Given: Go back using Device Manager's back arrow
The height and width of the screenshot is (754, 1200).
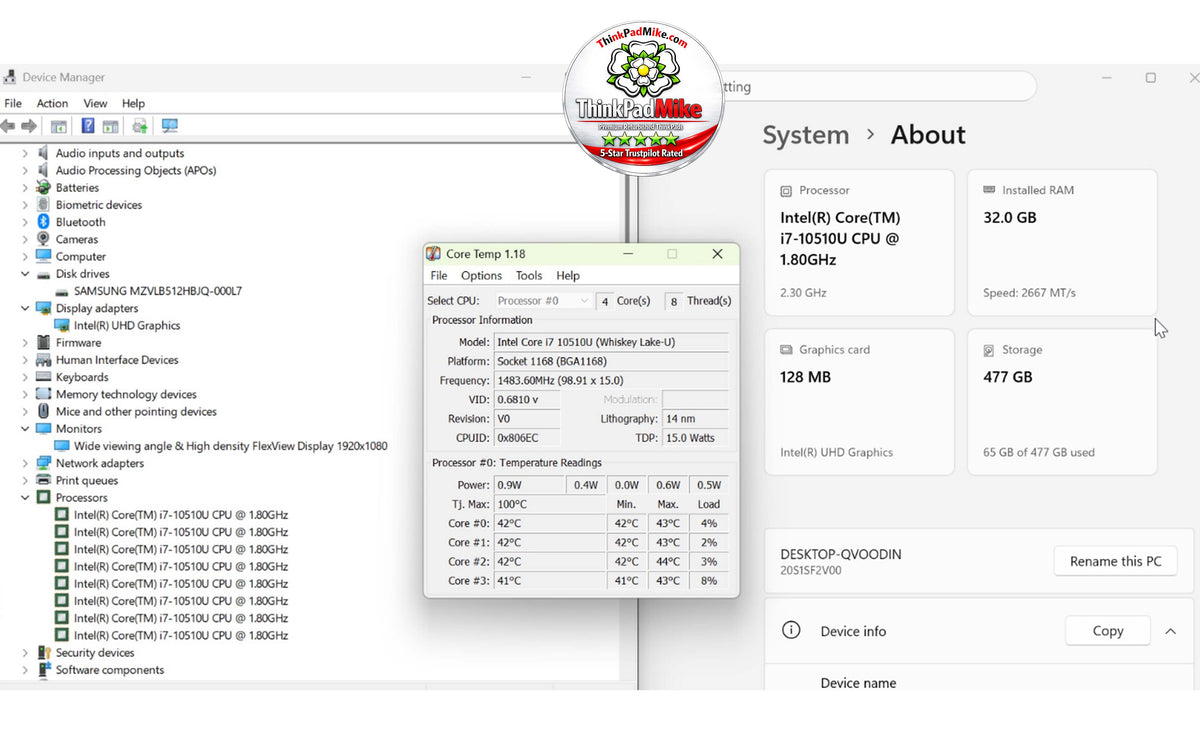Looking at the screenshot, I should (x=8, y=126).
